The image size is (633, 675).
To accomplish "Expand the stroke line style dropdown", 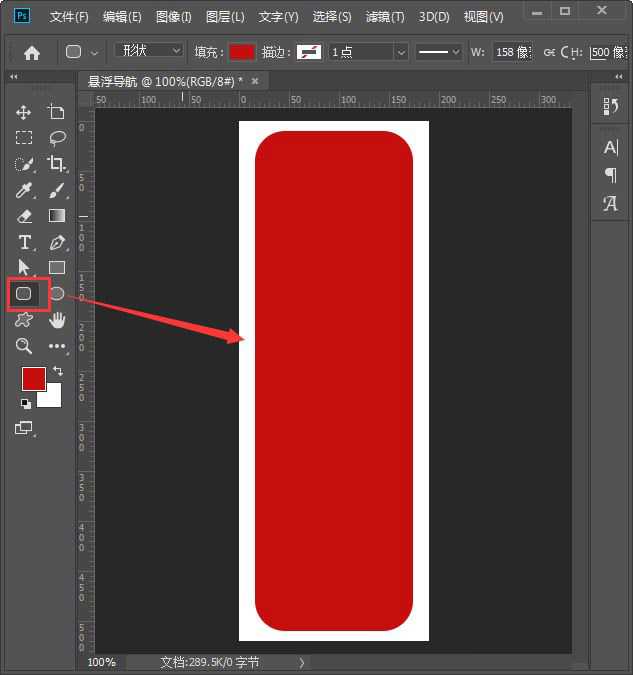I will coord(438,52).
